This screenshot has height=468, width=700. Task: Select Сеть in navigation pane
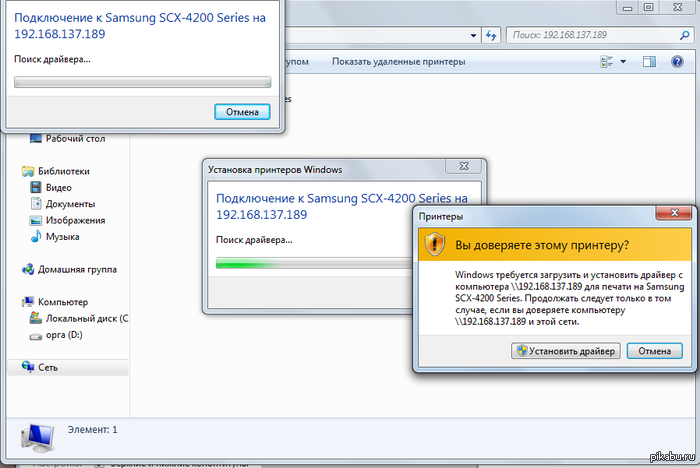coord(48,368)
